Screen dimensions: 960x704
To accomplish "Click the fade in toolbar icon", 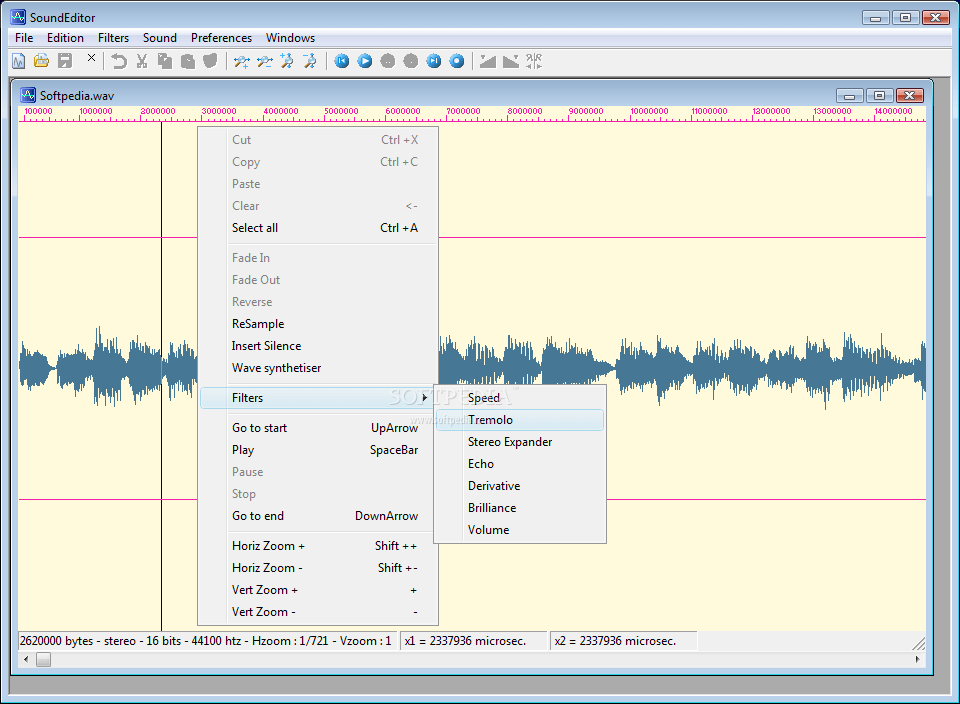I will pyautogui.click(x=487, y=61).
